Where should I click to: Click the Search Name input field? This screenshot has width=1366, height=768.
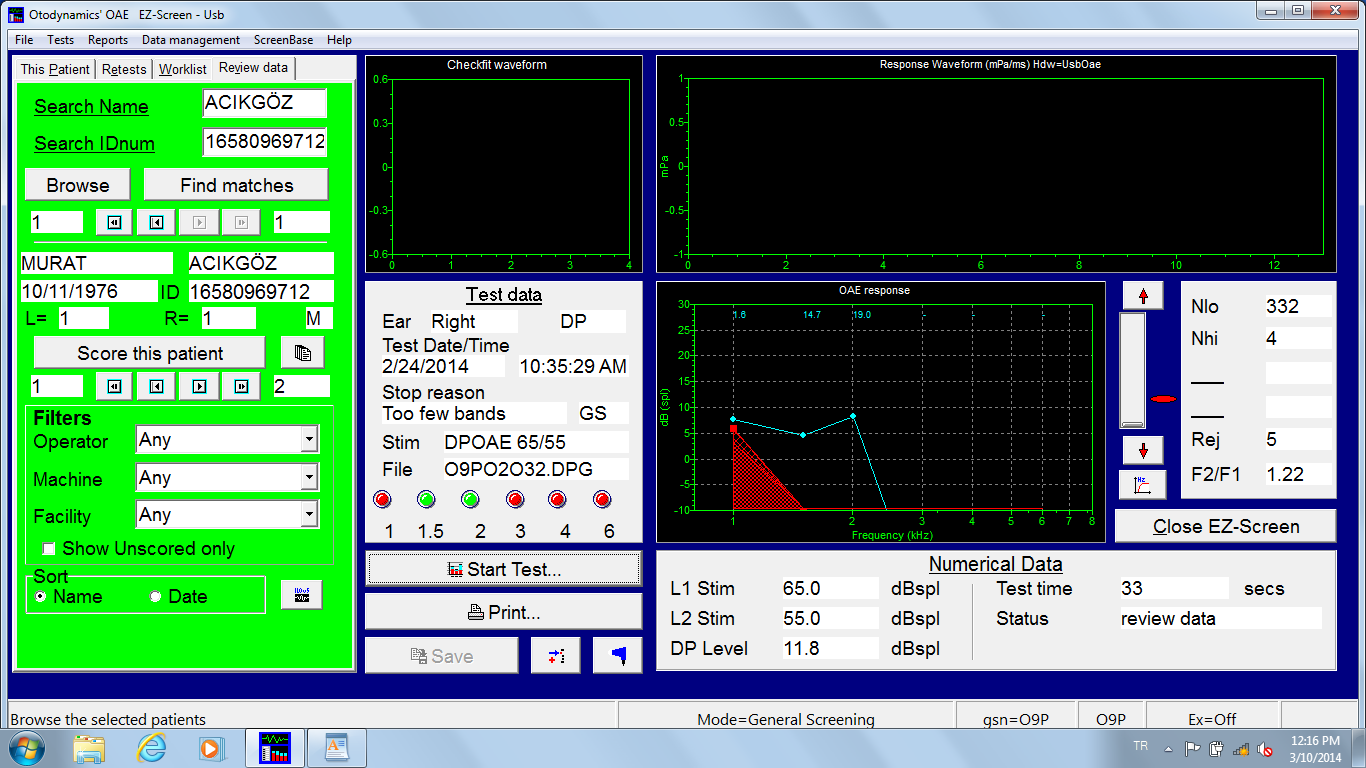tap(264, 103)
